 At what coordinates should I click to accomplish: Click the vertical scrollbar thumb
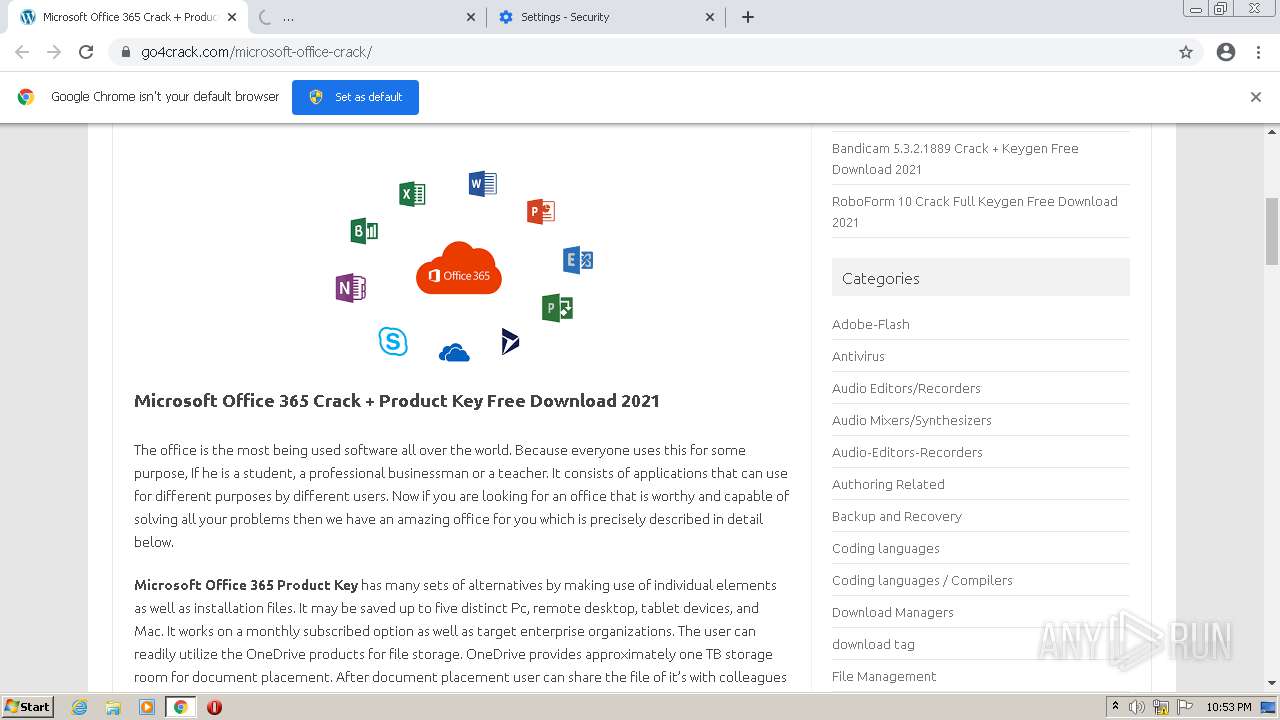pyautogui.click(x=1272, y=231)
